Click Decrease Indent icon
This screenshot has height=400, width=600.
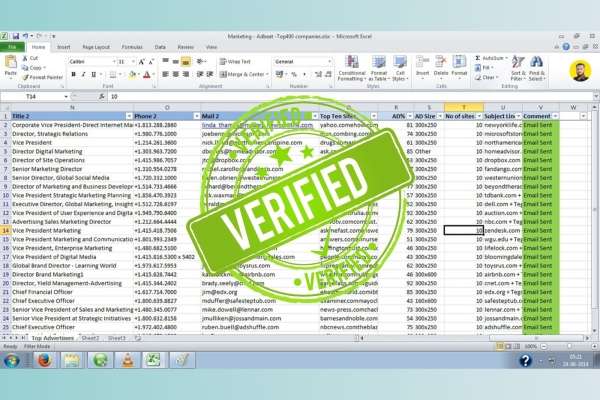(x=200, y=74)
